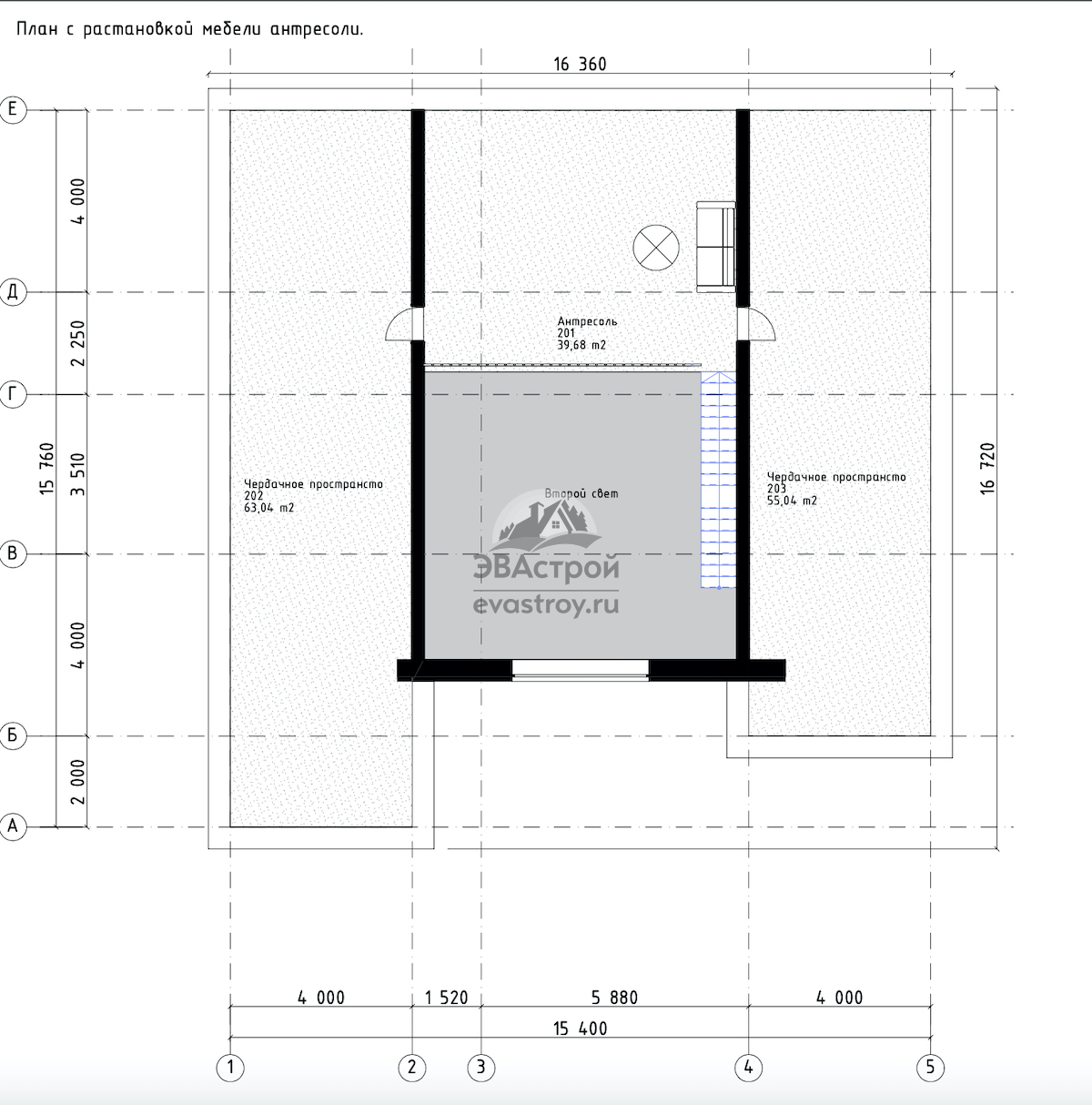Select the axis bubble numbered 2
1092x1105 pixels.
click(412, 1067)
